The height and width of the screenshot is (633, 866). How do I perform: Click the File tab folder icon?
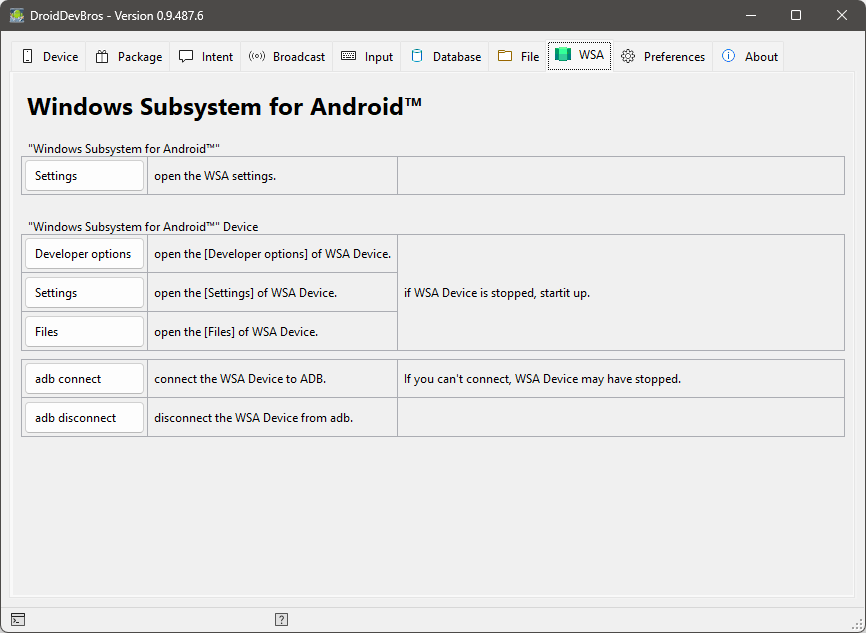point(505,57)
